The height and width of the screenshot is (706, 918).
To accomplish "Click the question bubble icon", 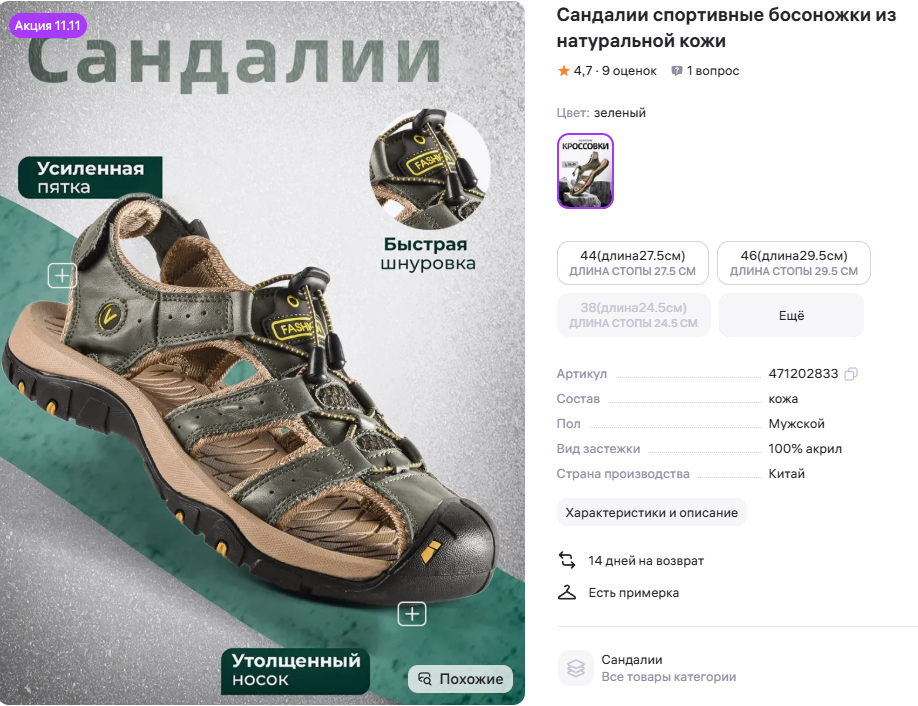I will click(677, 71).
